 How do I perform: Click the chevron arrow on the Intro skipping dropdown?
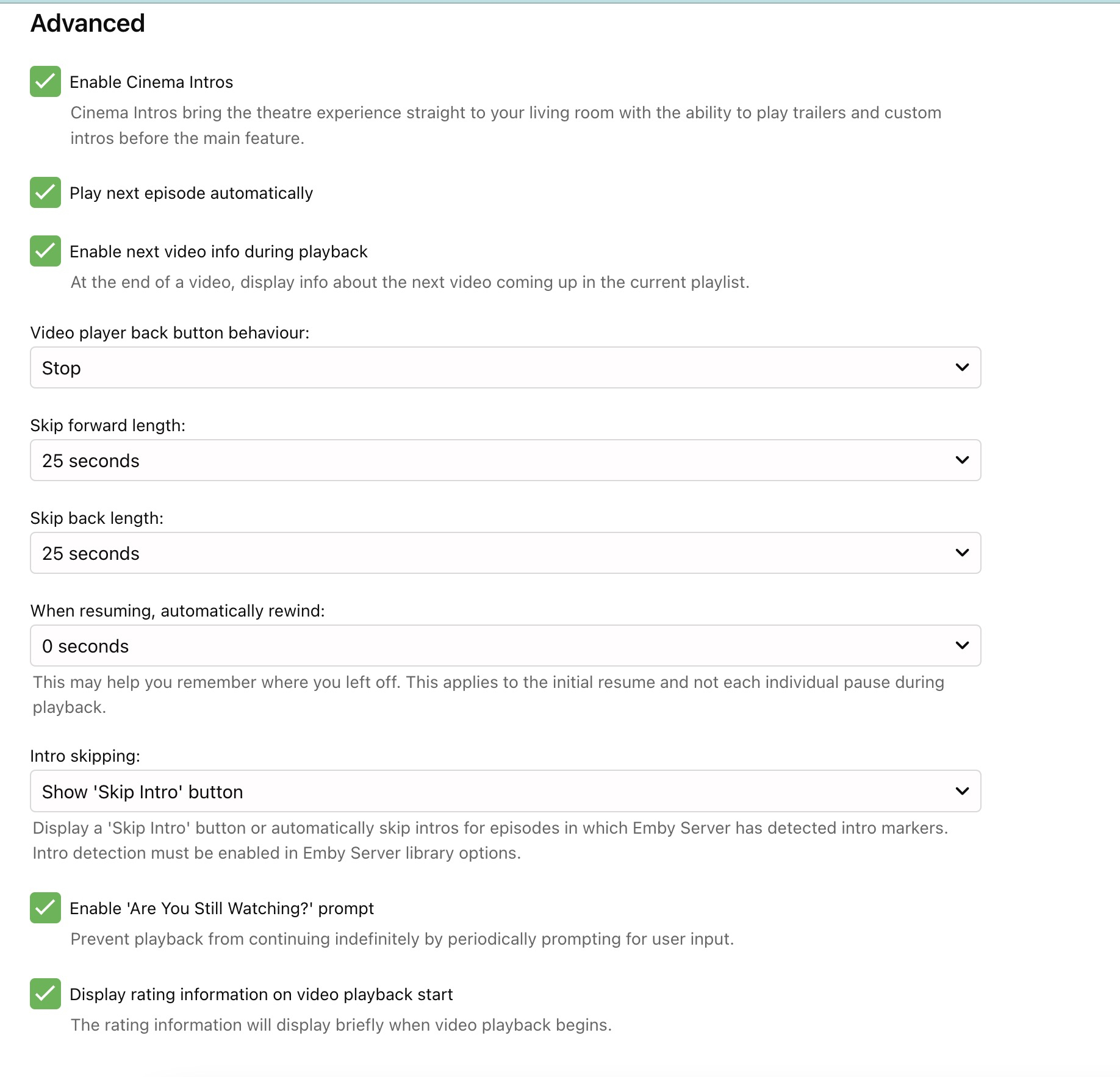click(x=962, y=792)
